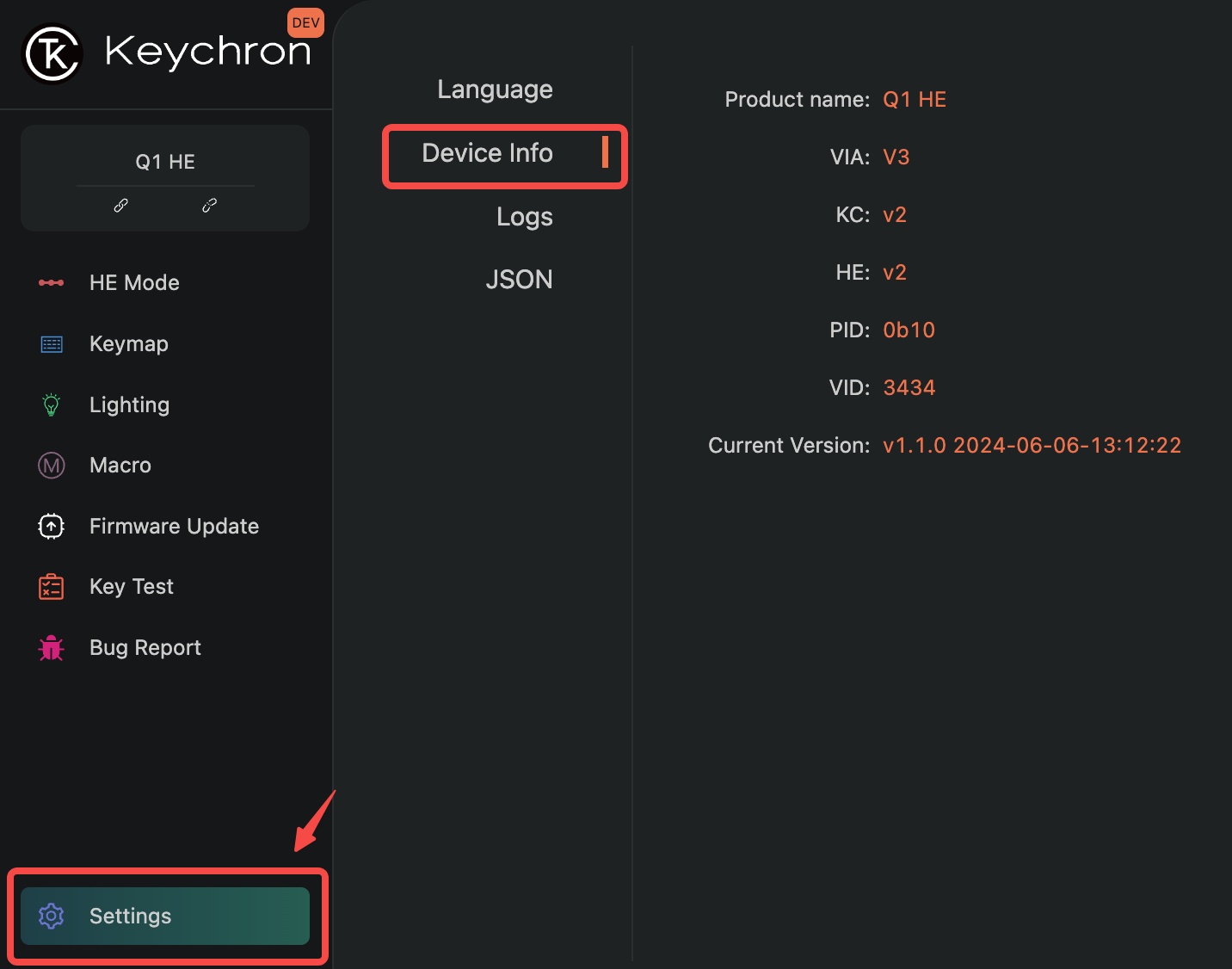Open the JSON tab
The image size is (1232, 969).
click(519, 280)
